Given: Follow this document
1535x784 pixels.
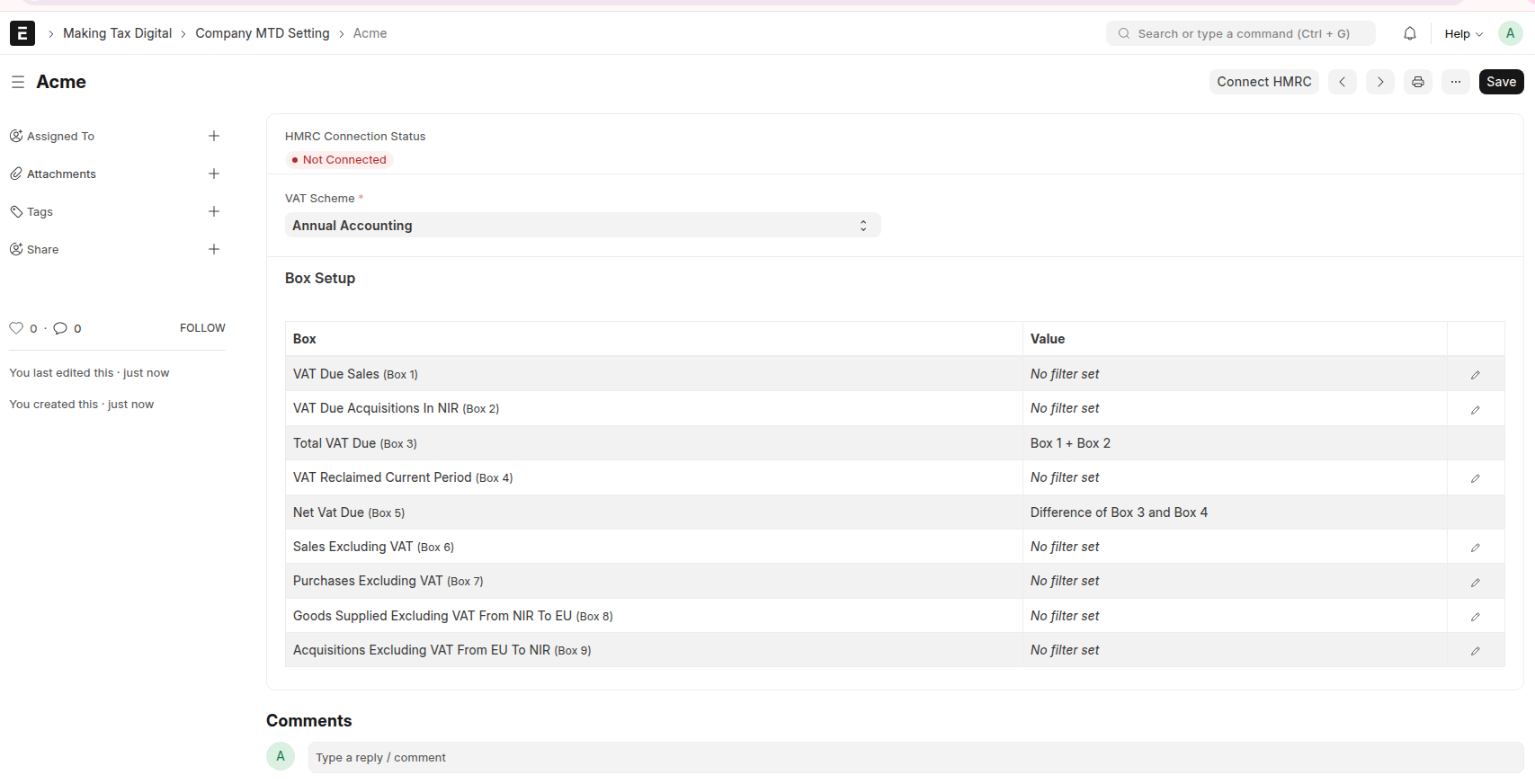Looking at the screenshot, I should point(202,328).
